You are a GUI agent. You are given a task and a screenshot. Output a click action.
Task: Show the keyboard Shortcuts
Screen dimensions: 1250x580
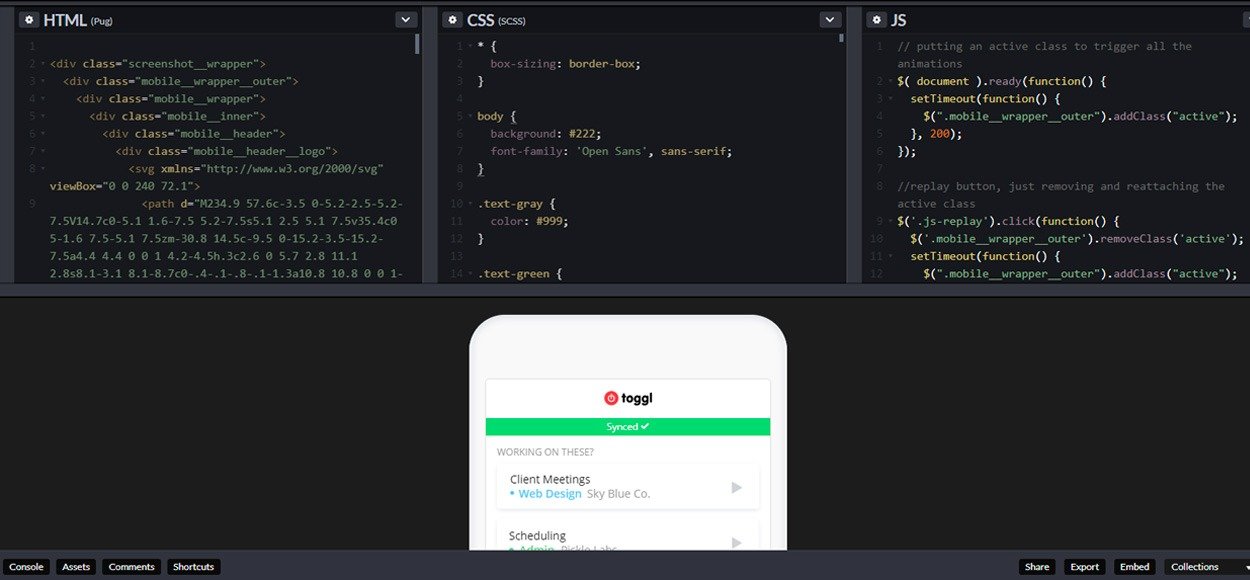(x=193, y=567)
